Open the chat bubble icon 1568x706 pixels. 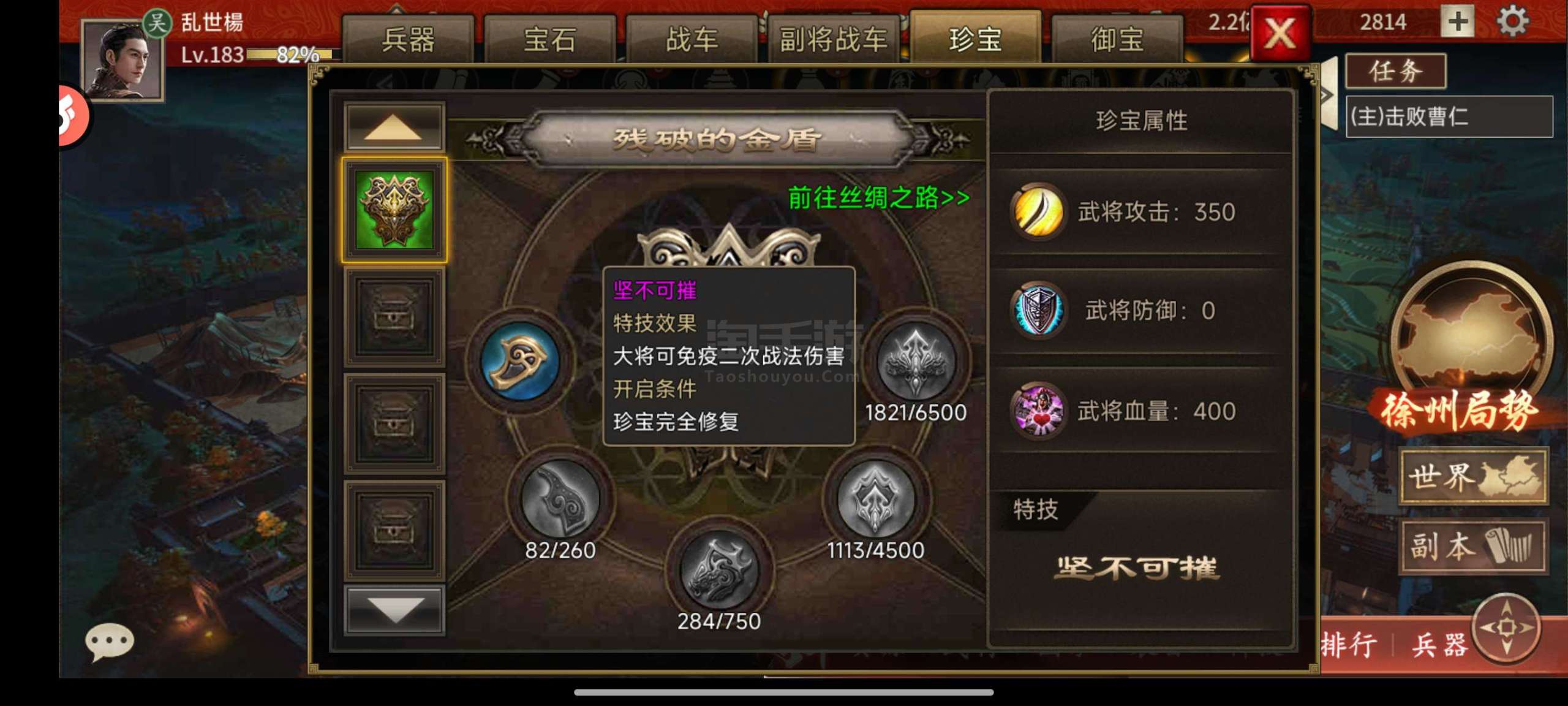tap(109, 642)
